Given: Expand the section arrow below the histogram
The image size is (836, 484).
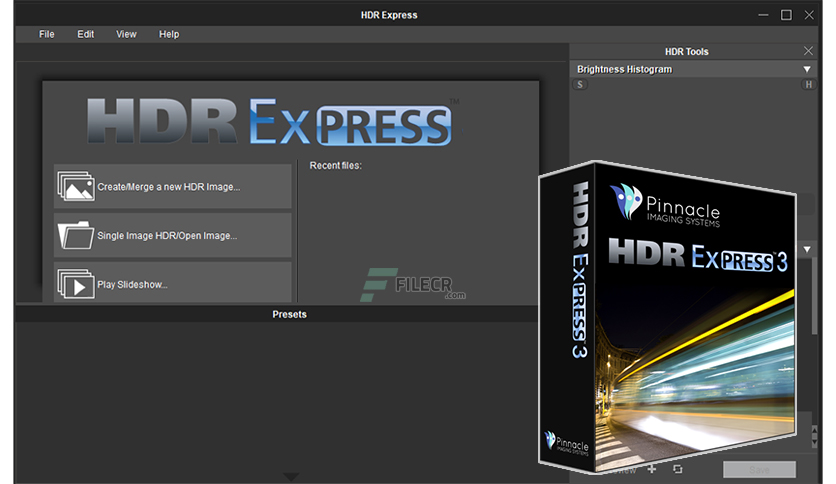Looking at the screenshot, I should point(807,249).
